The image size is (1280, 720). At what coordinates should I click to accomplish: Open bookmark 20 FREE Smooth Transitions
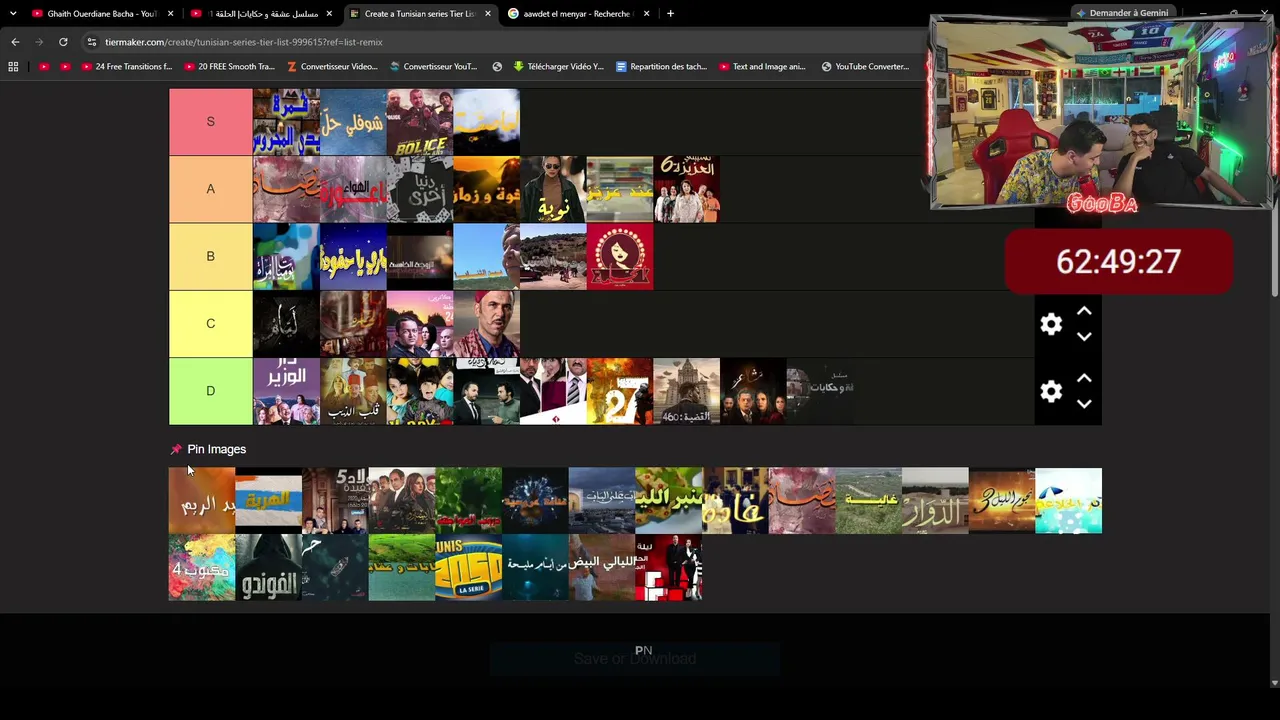(x=229, y=67)
